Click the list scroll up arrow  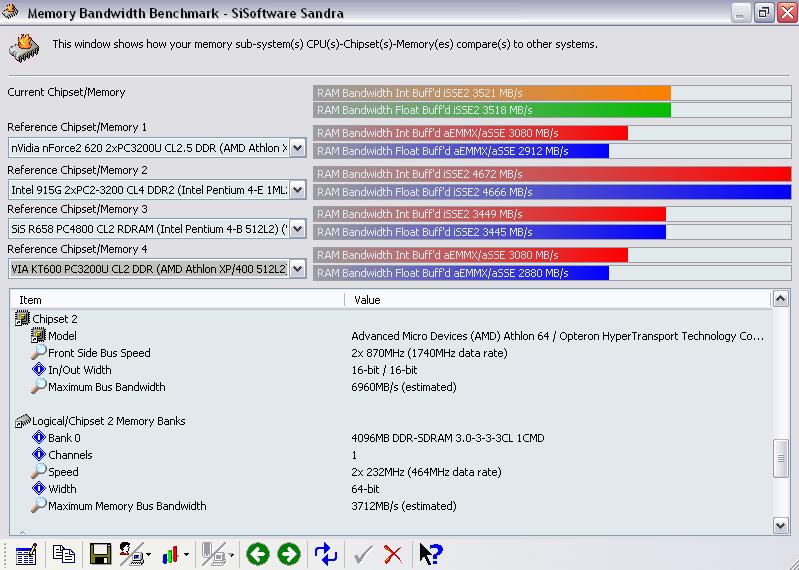pyautogui.click(x=781, y=298)
